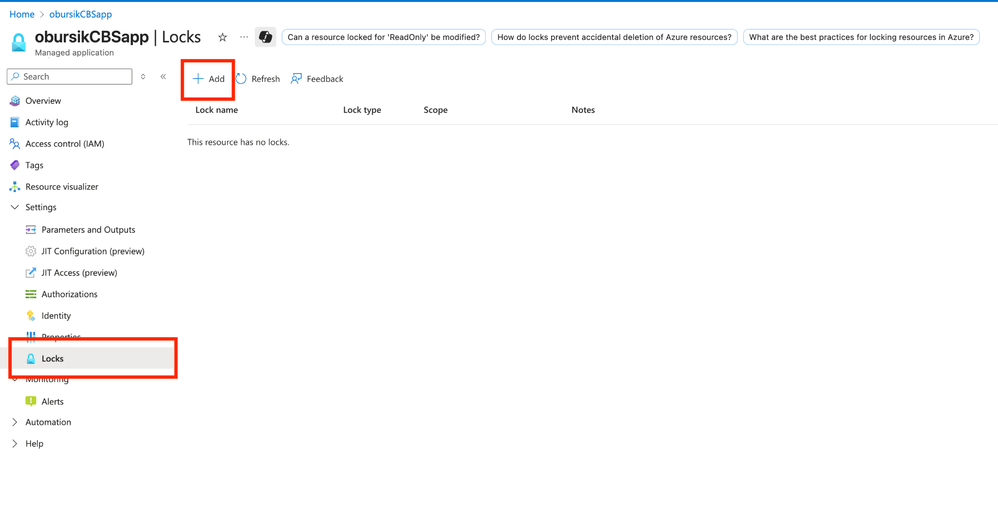Open the Activity log
The height and width of the screenshot is (519, 998).
(x=47, y=122)
